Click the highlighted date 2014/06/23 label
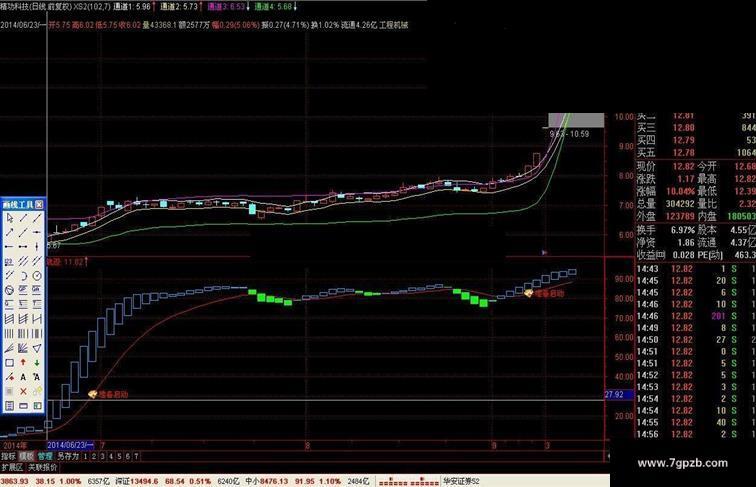 click(70, 445)
